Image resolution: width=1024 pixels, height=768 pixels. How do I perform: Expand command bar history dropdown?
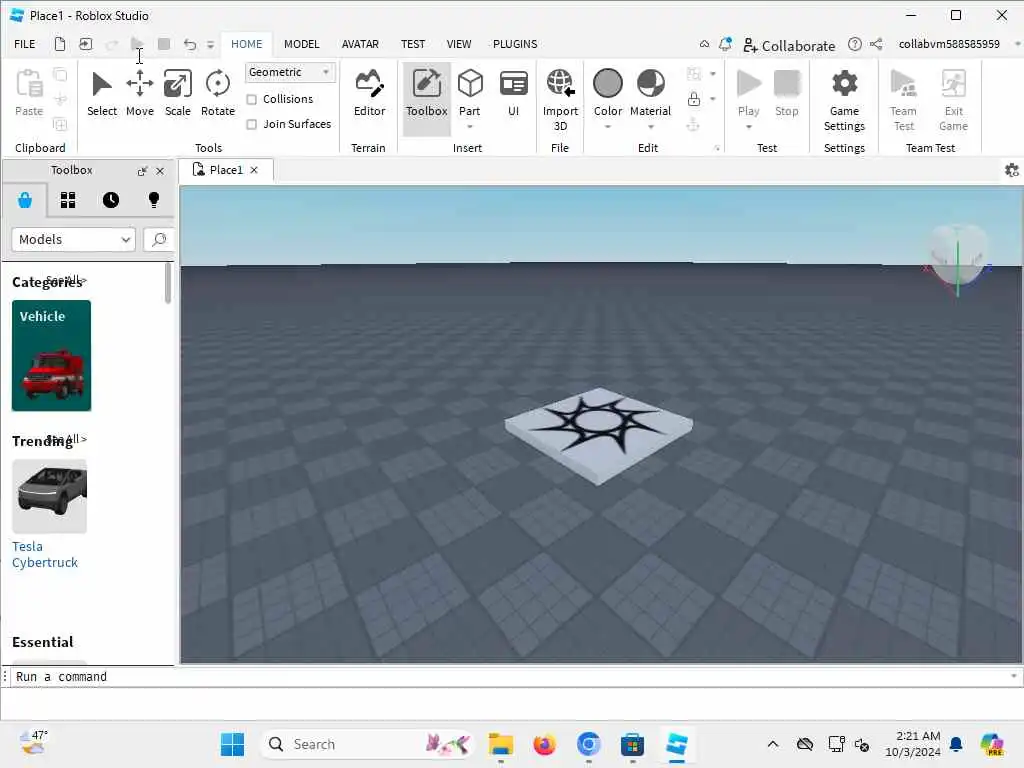1014,677
